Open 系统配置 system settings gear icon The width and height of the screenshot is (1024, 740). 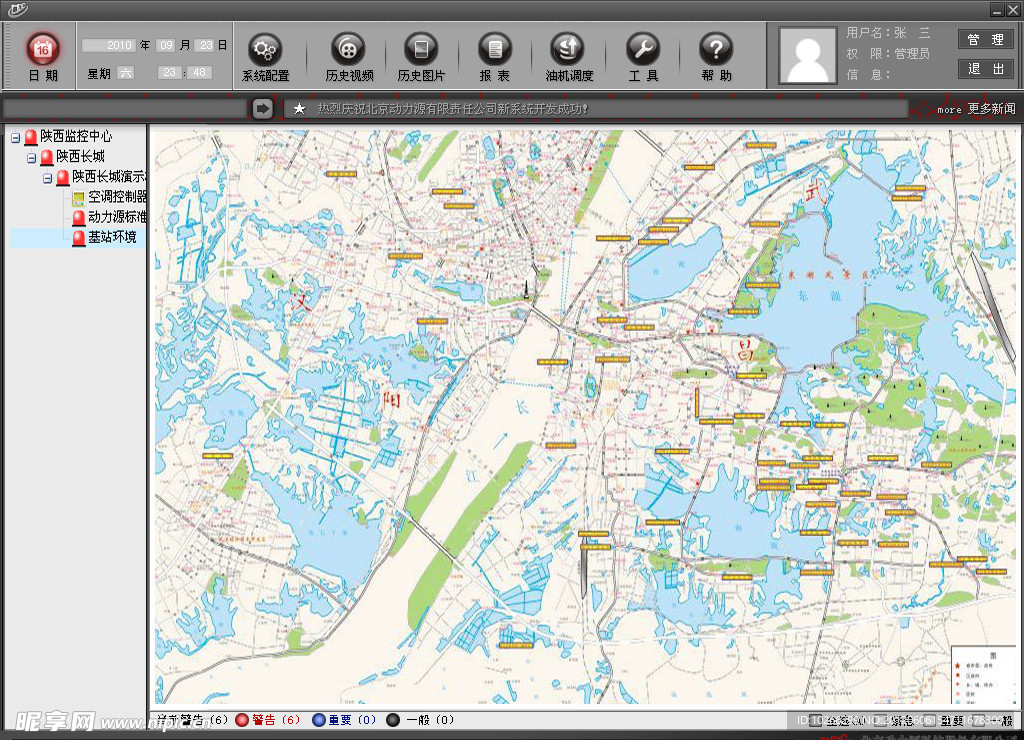pos(265,49)
